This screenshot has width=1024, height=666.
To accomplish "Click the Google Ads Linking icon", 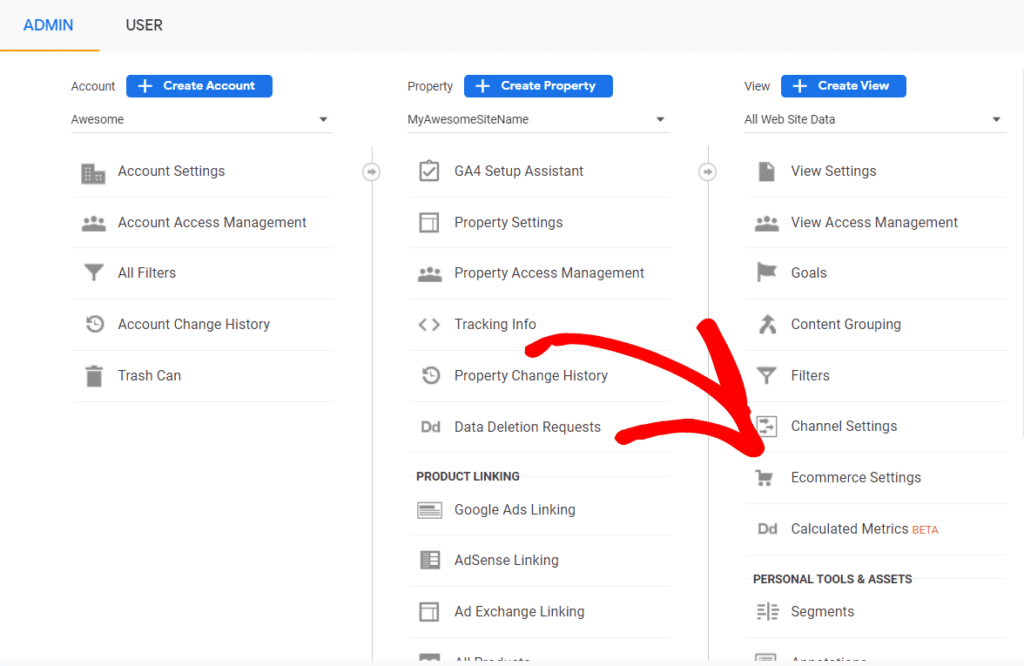I will [x=430, y=510].
